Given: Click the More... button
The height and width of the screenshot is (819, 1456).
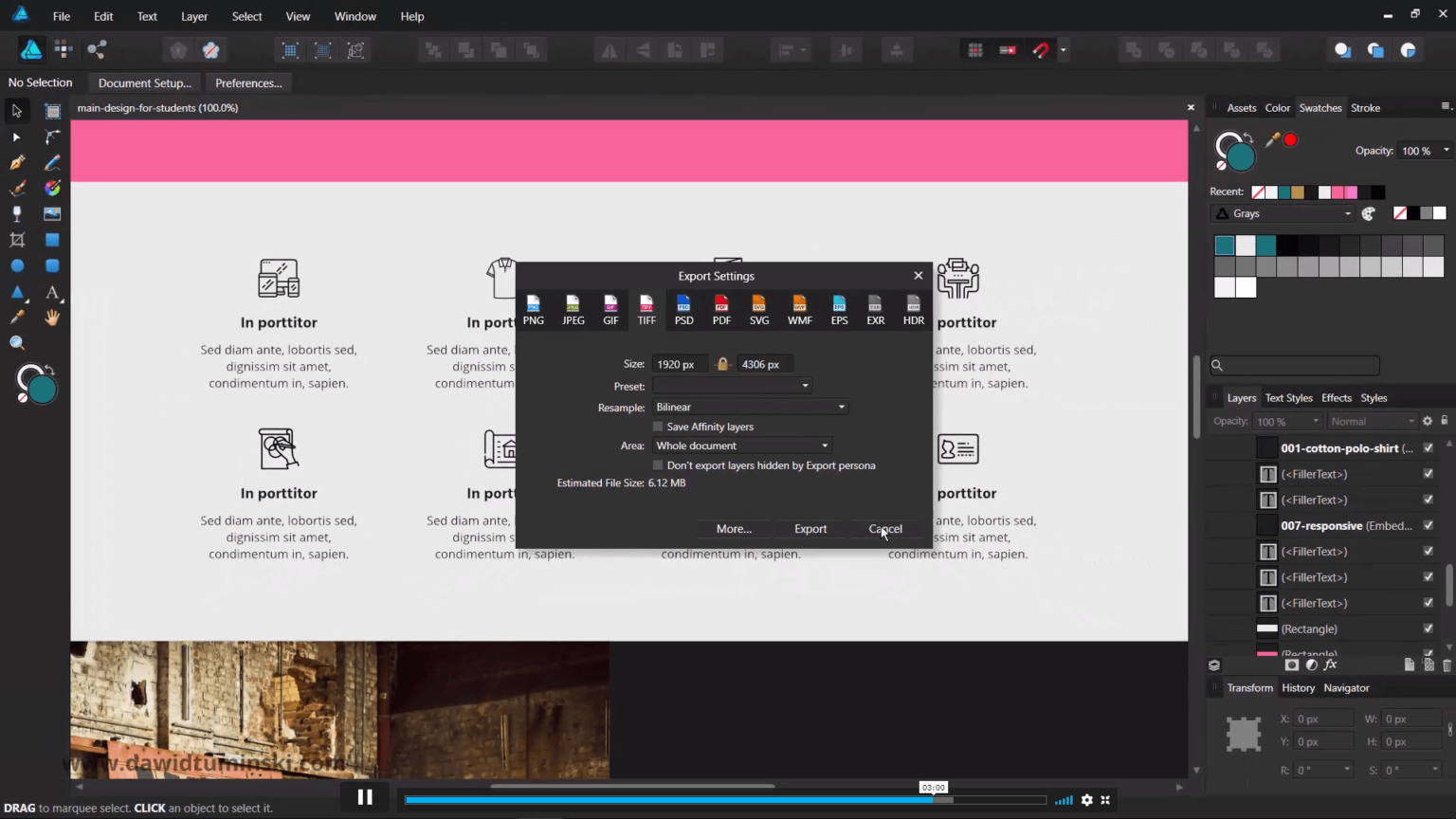Looking at the screenshot, I should coord(734,529).
